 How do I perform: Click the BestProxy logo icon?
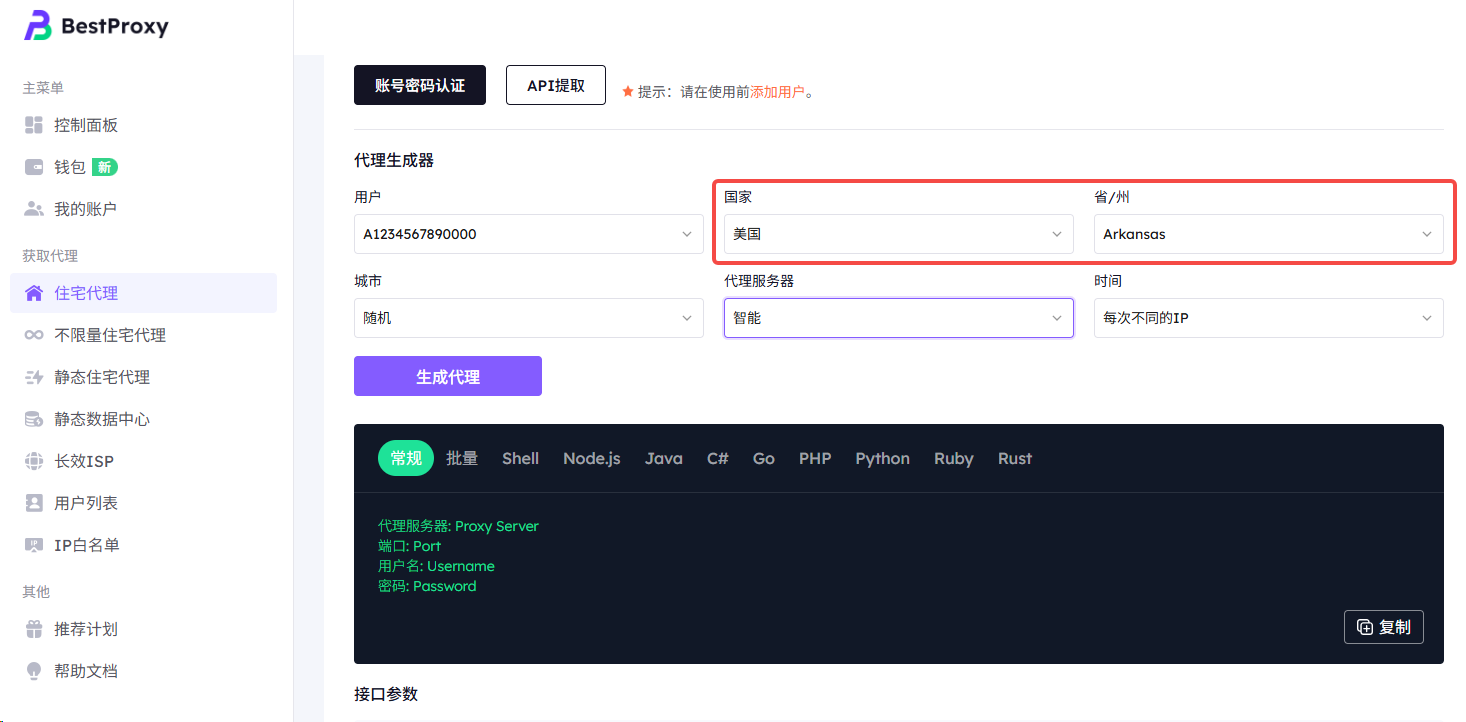click(x=38, y=27)
